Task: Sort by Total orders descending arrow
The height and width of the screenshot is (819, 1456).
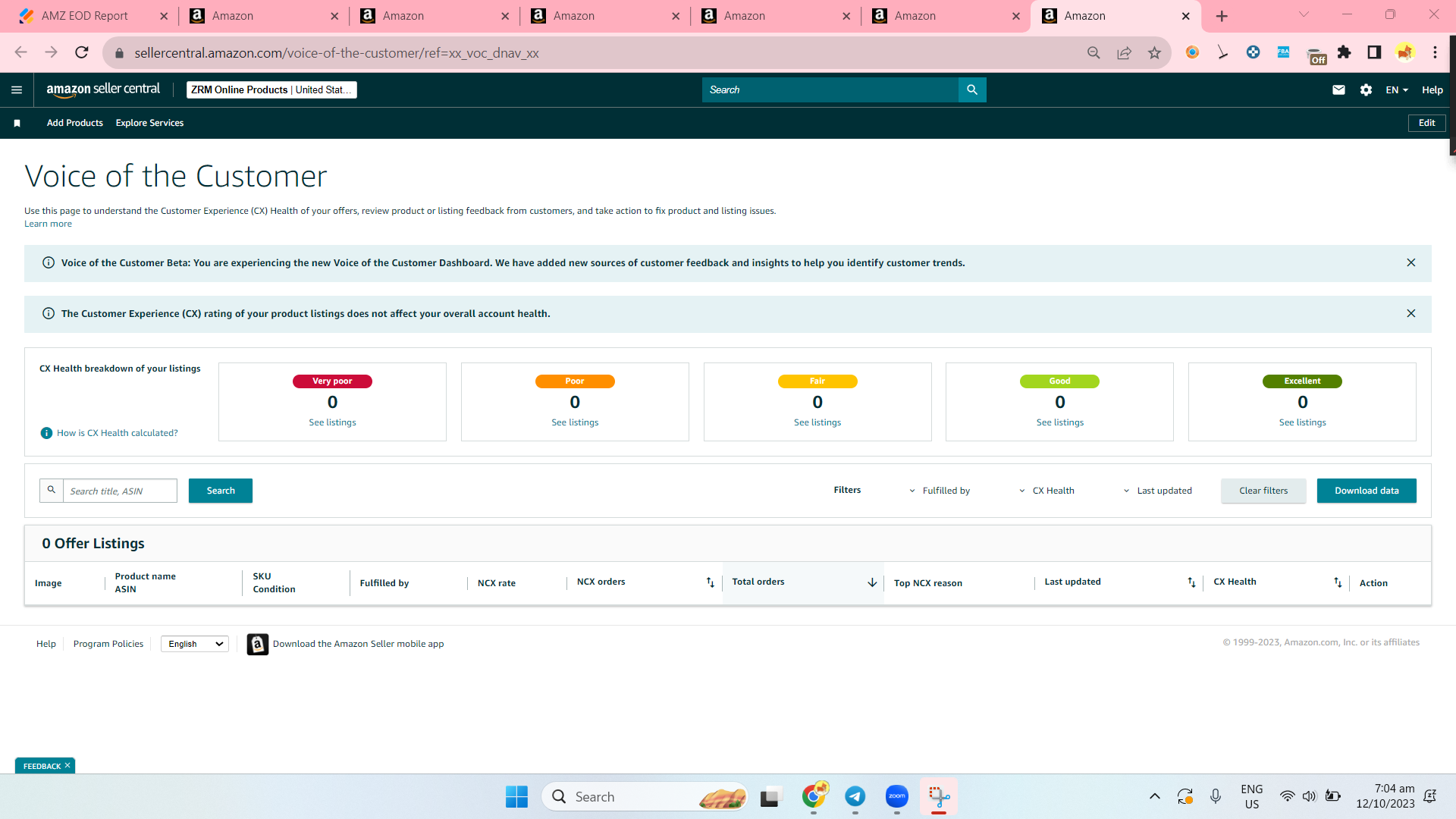Action: click(872, 582)
